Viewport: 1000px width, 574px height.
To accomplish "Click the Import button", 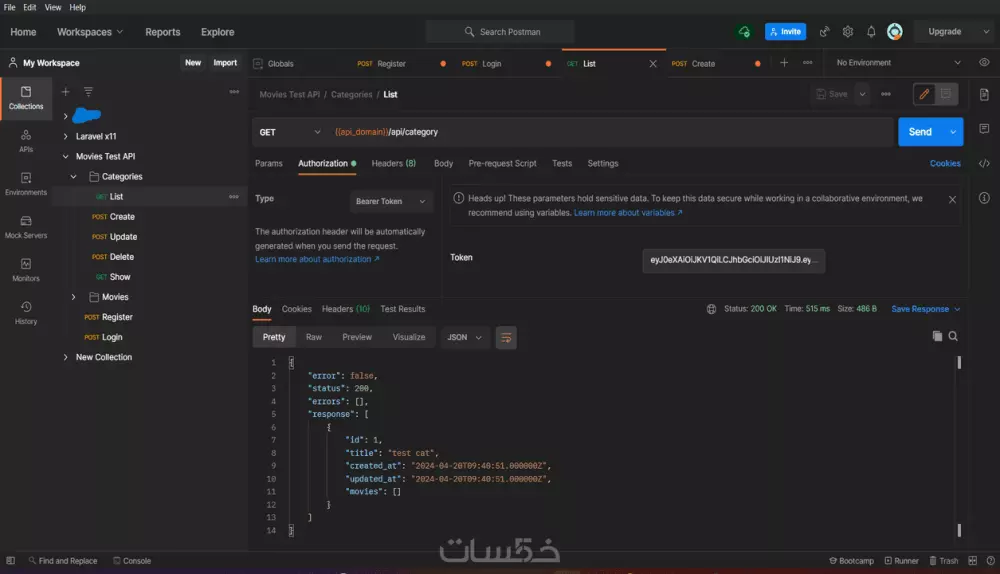I will (x=225, y=63).
